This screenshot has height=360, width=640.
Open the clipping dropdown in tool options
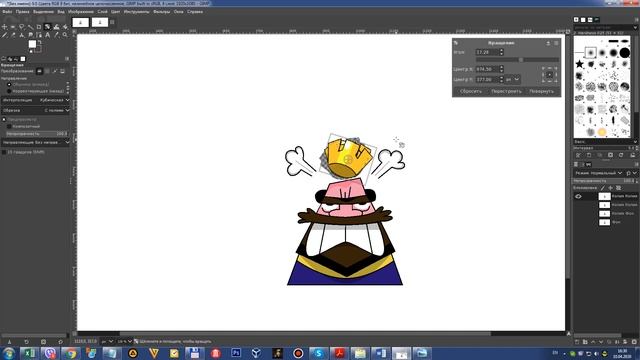click(x=36, y=111)
